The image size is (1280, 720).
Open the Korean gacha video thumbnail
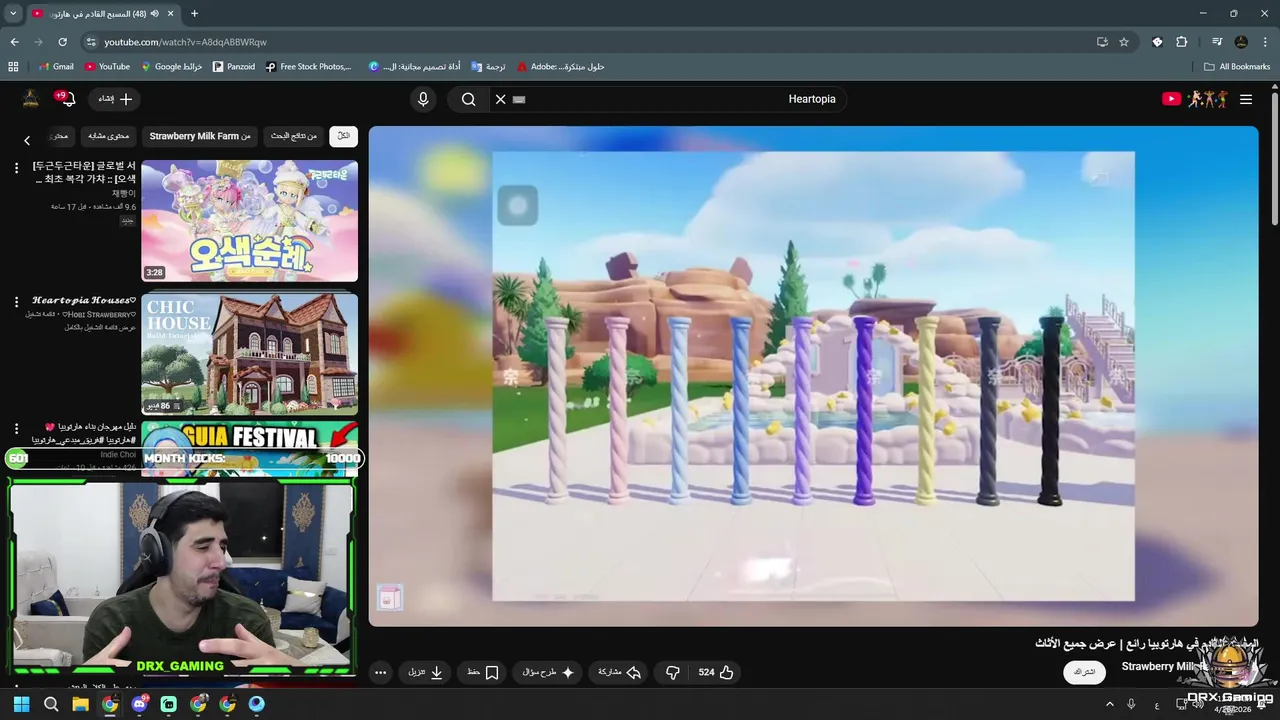249,221
